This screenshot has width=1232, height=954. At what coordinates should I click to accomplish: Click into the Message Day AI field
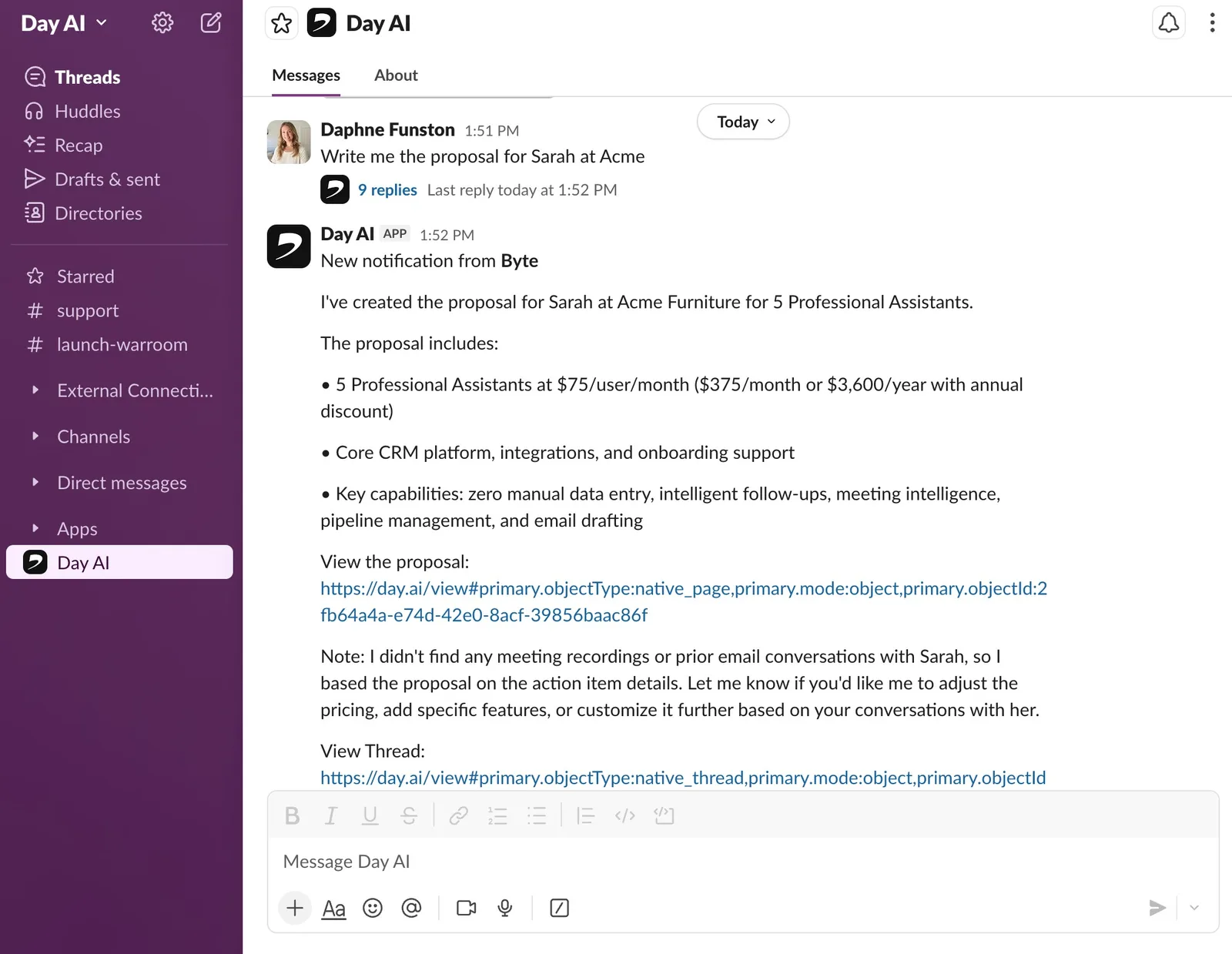click(x=743, y=862)
